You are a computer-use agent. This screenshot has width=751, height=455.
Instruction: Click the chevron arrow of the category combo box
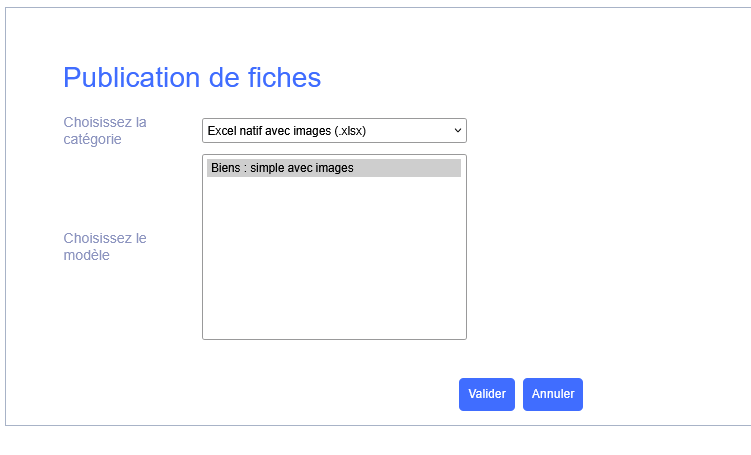pyautogui.click(x=458, y=131)
